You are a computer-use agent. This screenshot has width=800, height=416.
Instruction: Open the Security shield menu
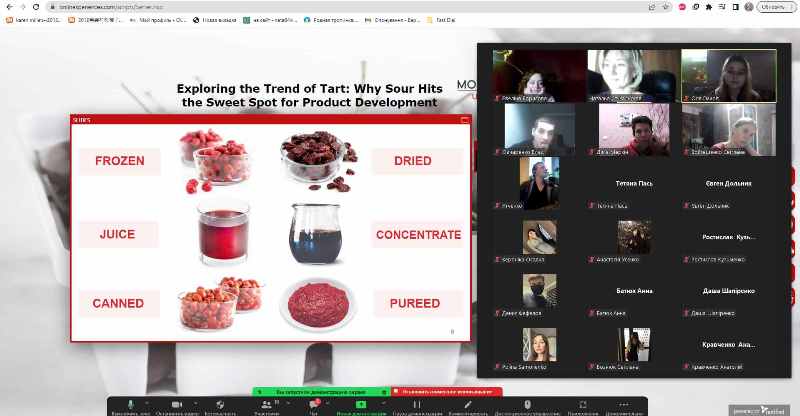pos(220,405)
